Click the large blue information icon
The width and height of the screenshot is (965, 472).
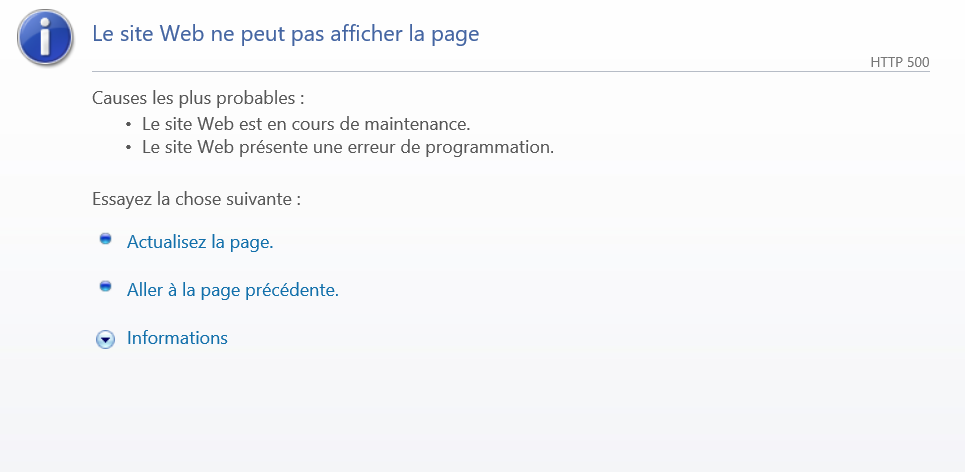[x=46, y=38]
